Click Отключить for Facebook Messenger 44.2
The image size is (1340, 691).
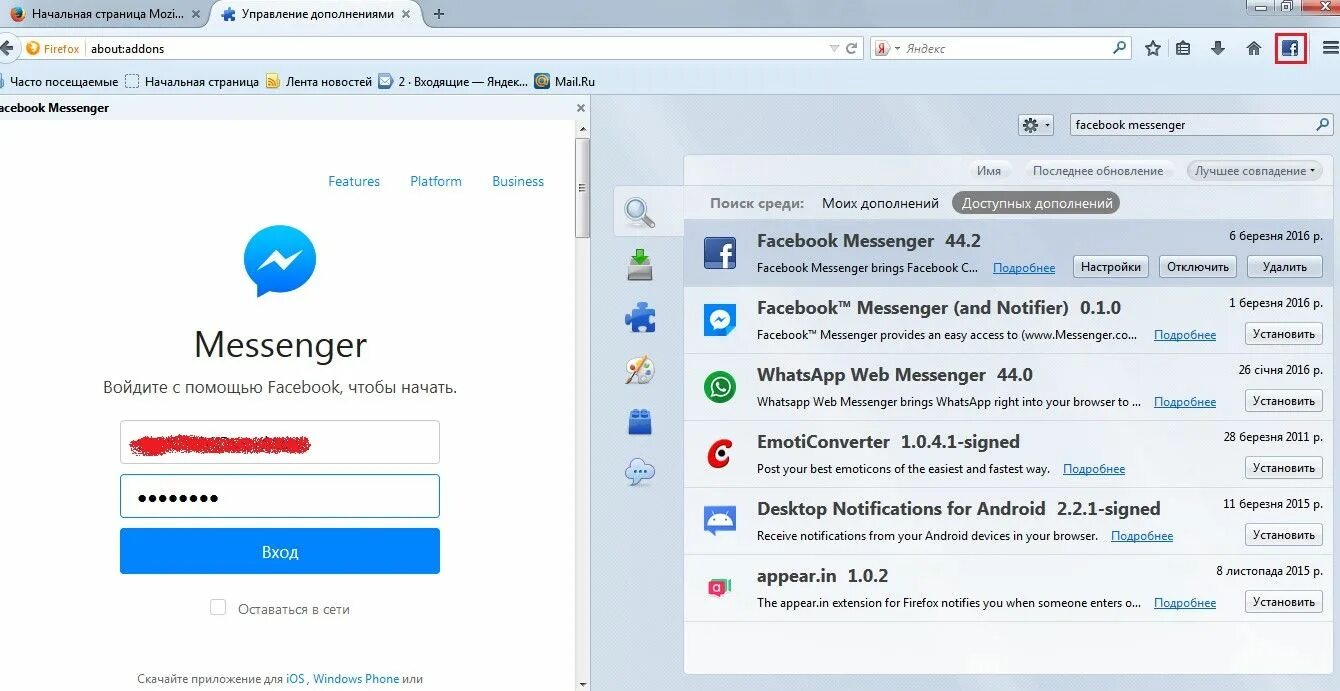point(1198,267)
